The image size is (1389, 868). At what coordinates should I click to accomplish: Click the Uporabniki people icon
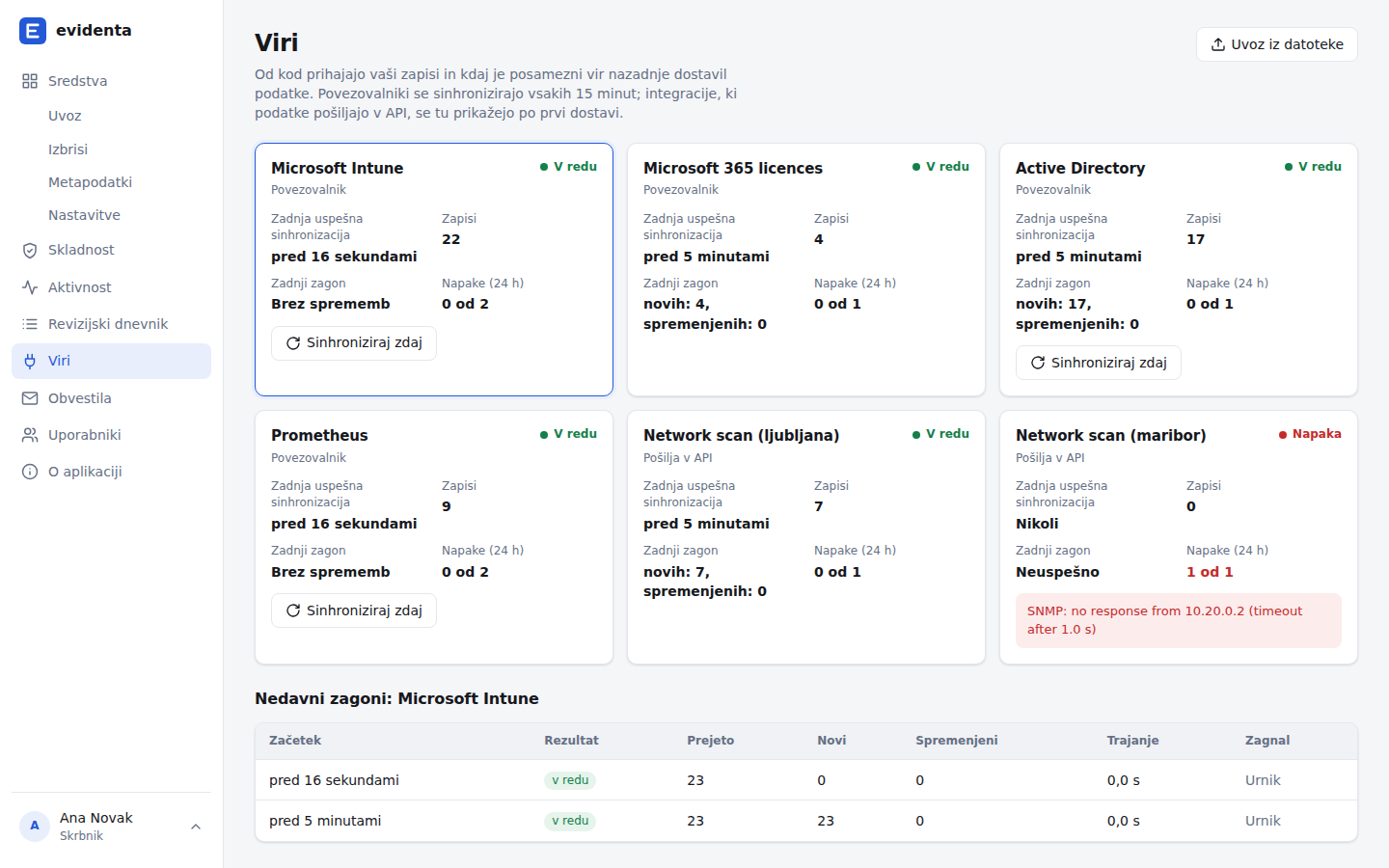pyautogui.click(x=30, y=435)
